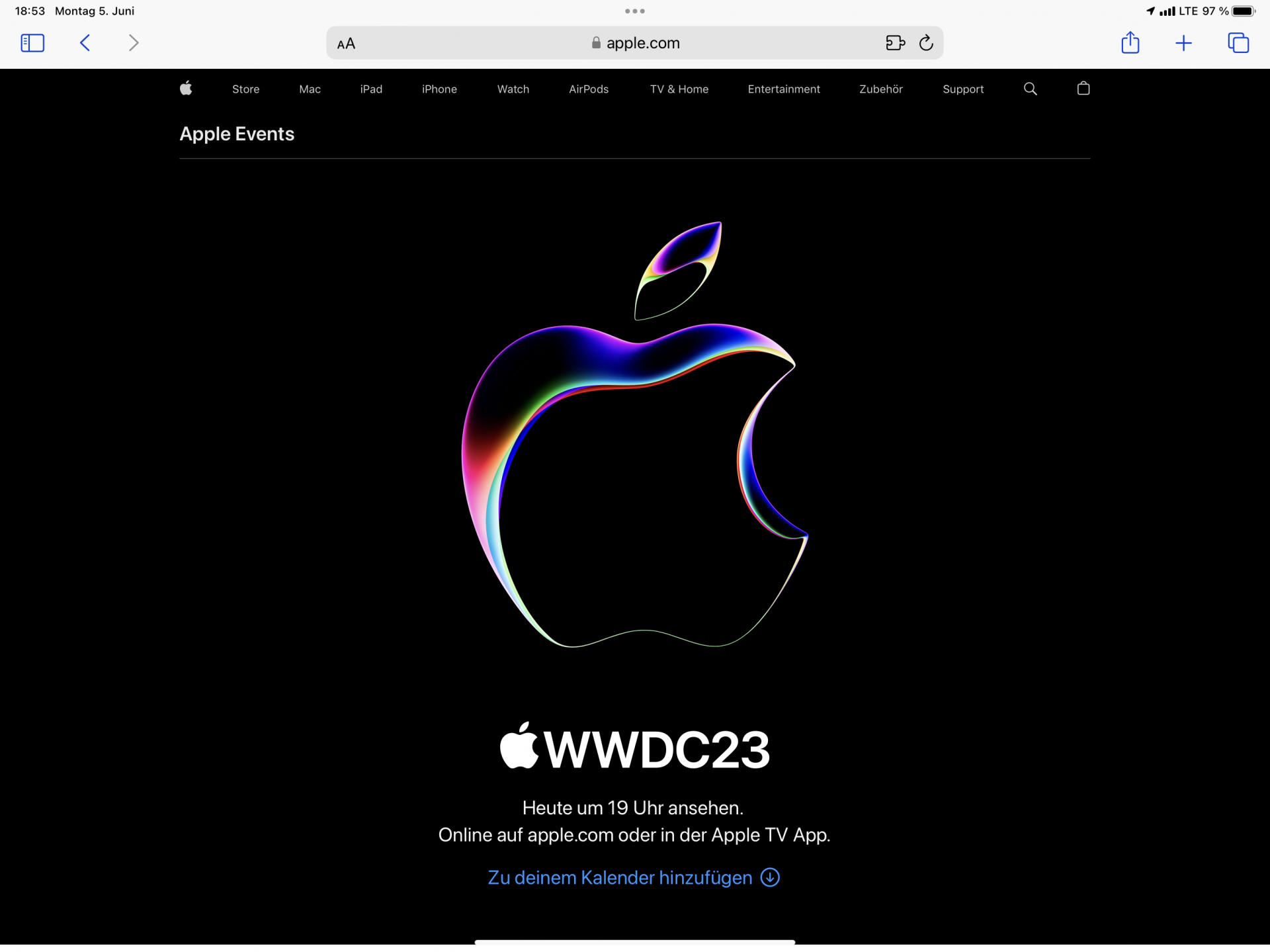Screen dimensions: 1270x952
Task: Reload the apple.com page
Action: [x=926, y=43]
